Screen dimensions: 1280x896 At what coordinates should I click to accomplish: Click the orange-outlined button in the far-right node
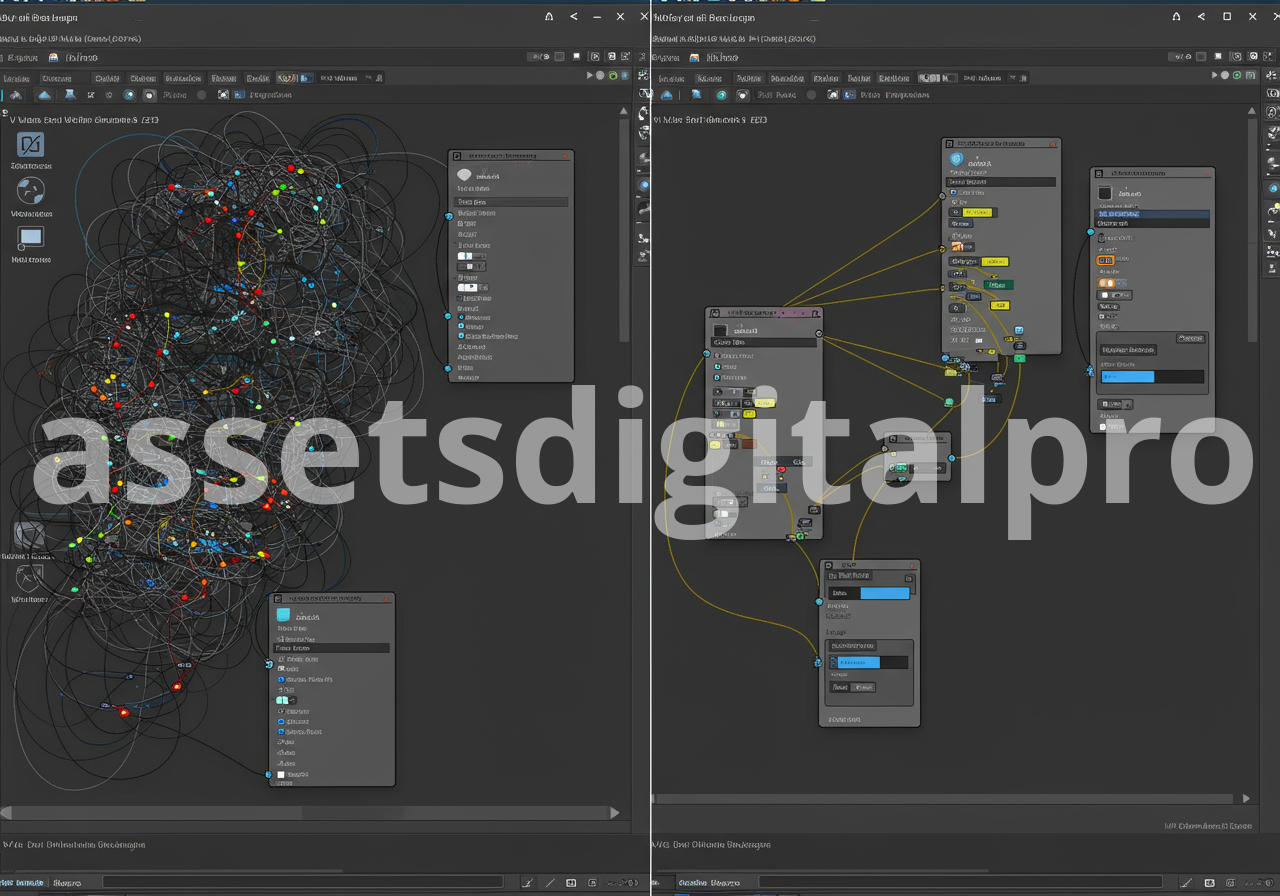point(1106,259)
